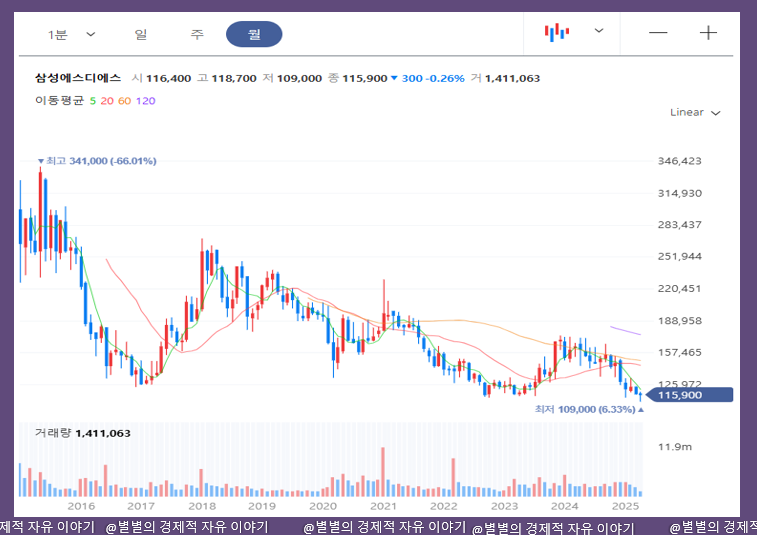Image resolution: width=757 pixels, height=535 pixels.
Task: Click the 11.9m volume axis label
Action: pos(674,447)
